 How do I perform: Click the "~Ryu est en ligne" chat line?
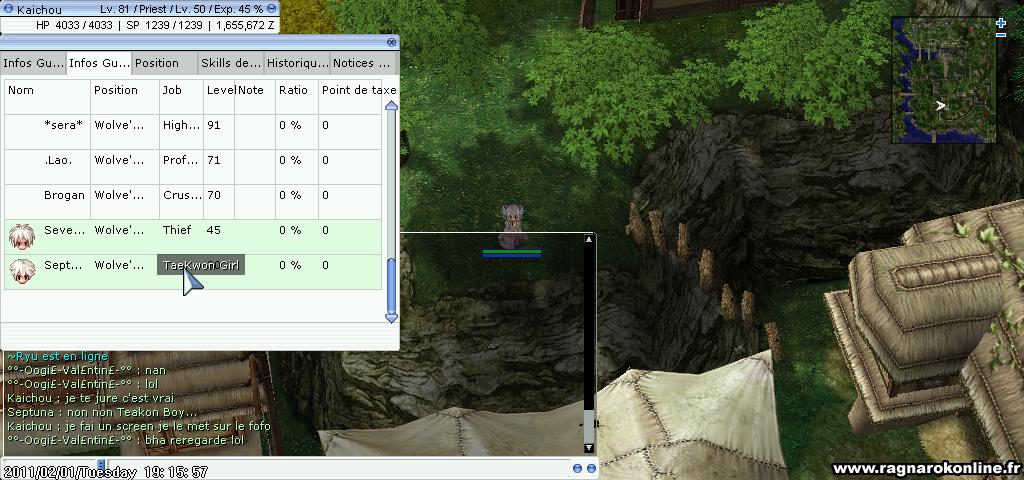point(57,357)
